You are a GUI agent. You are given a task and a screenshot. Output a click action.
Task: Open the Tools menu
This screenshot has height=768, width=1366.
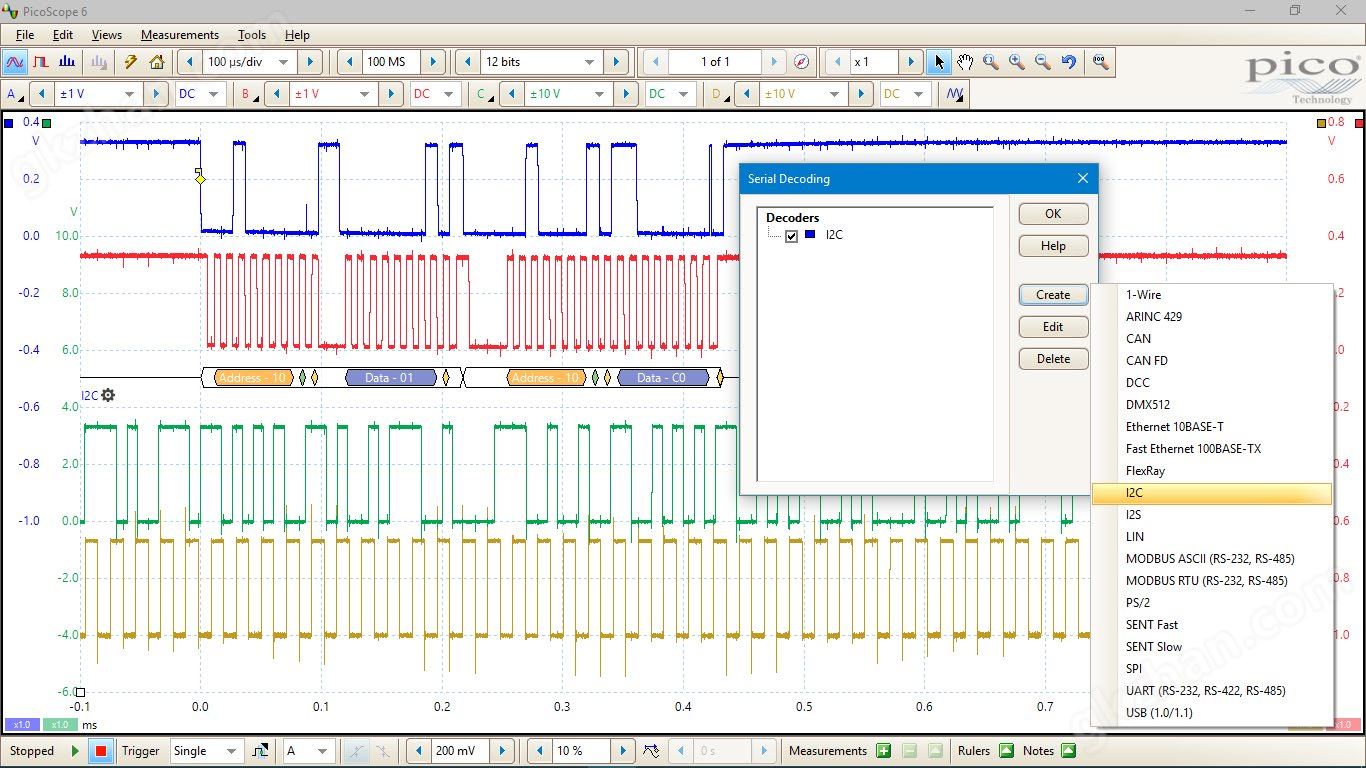[x=252, y=35]
